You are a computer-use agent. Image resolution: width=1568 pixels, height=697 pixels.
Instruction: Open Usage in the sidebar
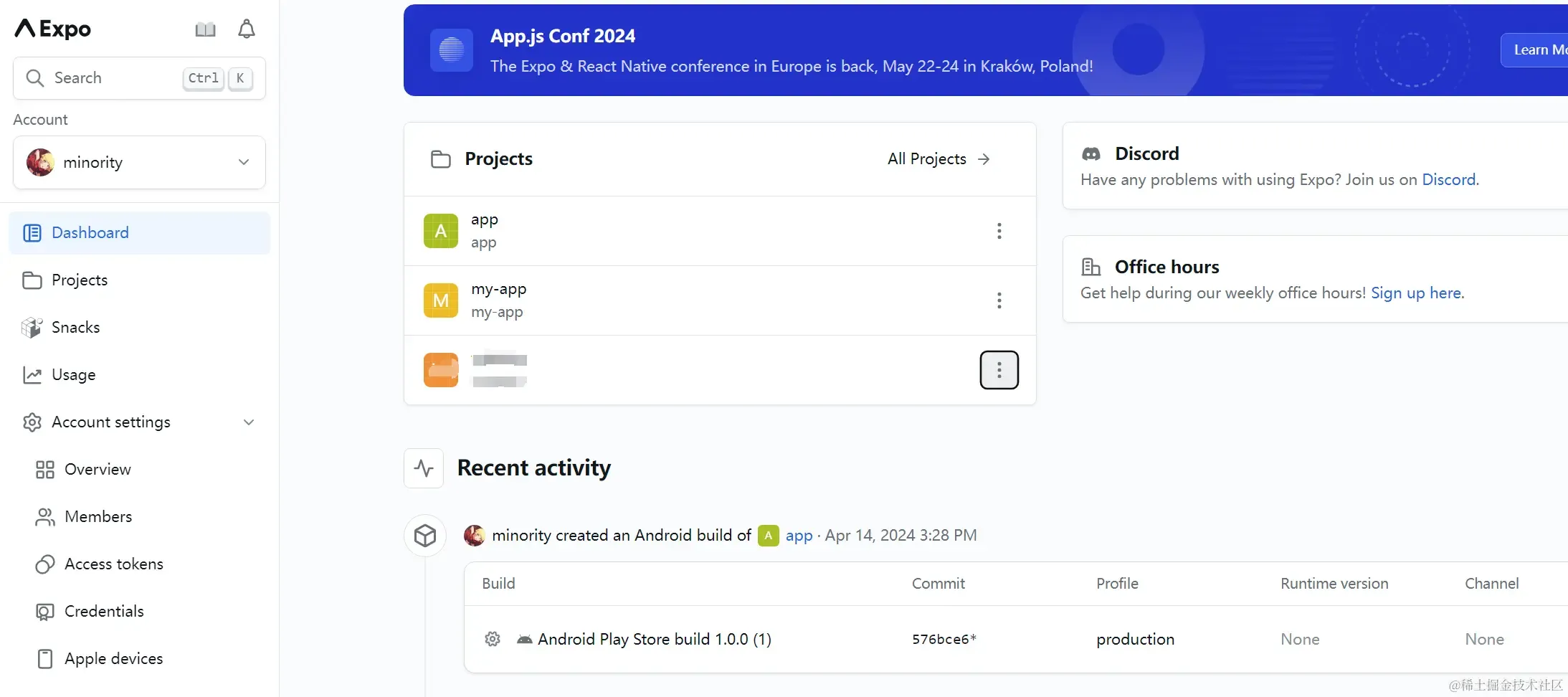(x=139, y=375)
